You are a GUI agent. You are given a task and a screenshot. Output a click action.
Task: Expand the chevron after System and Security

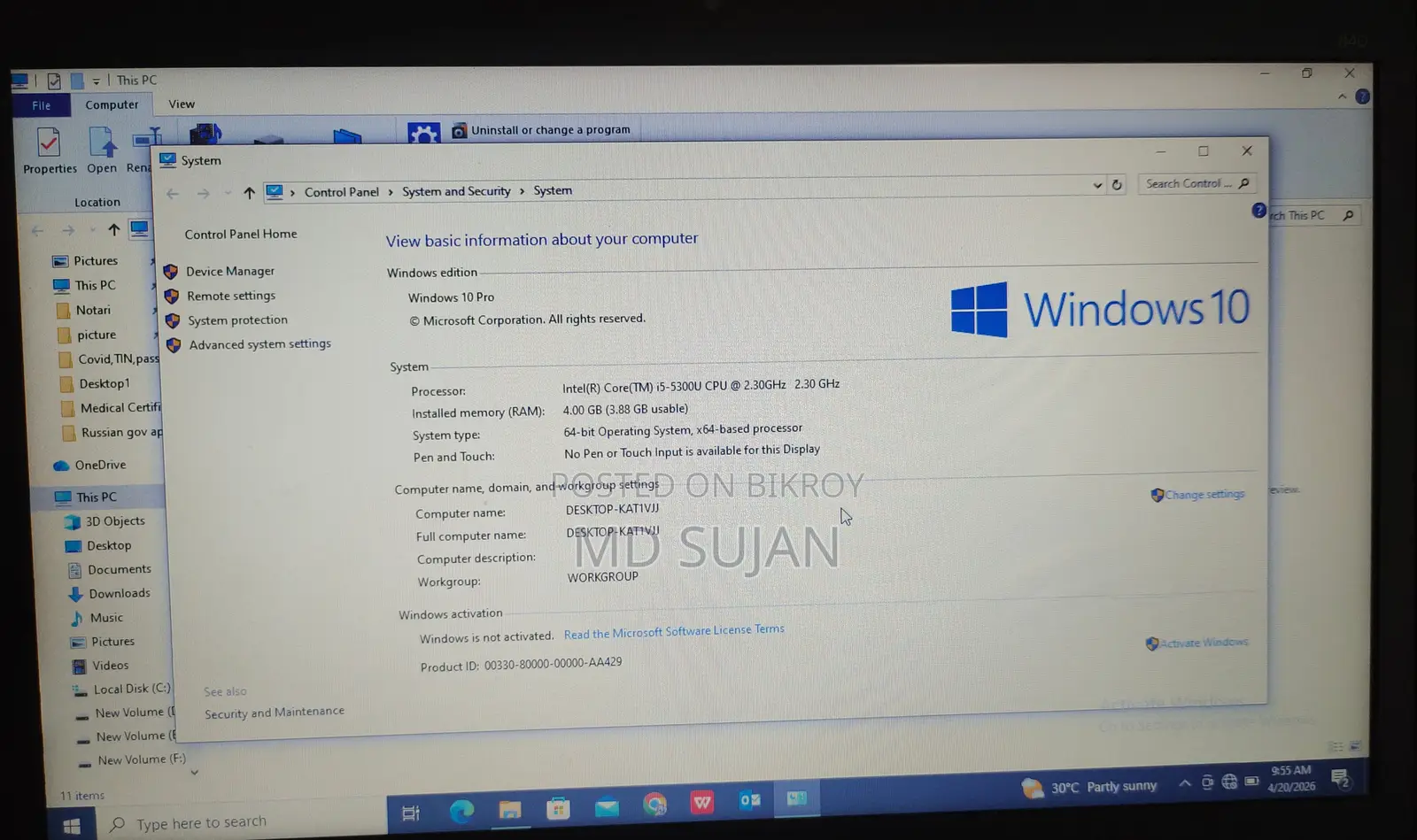tap(522, 190)
